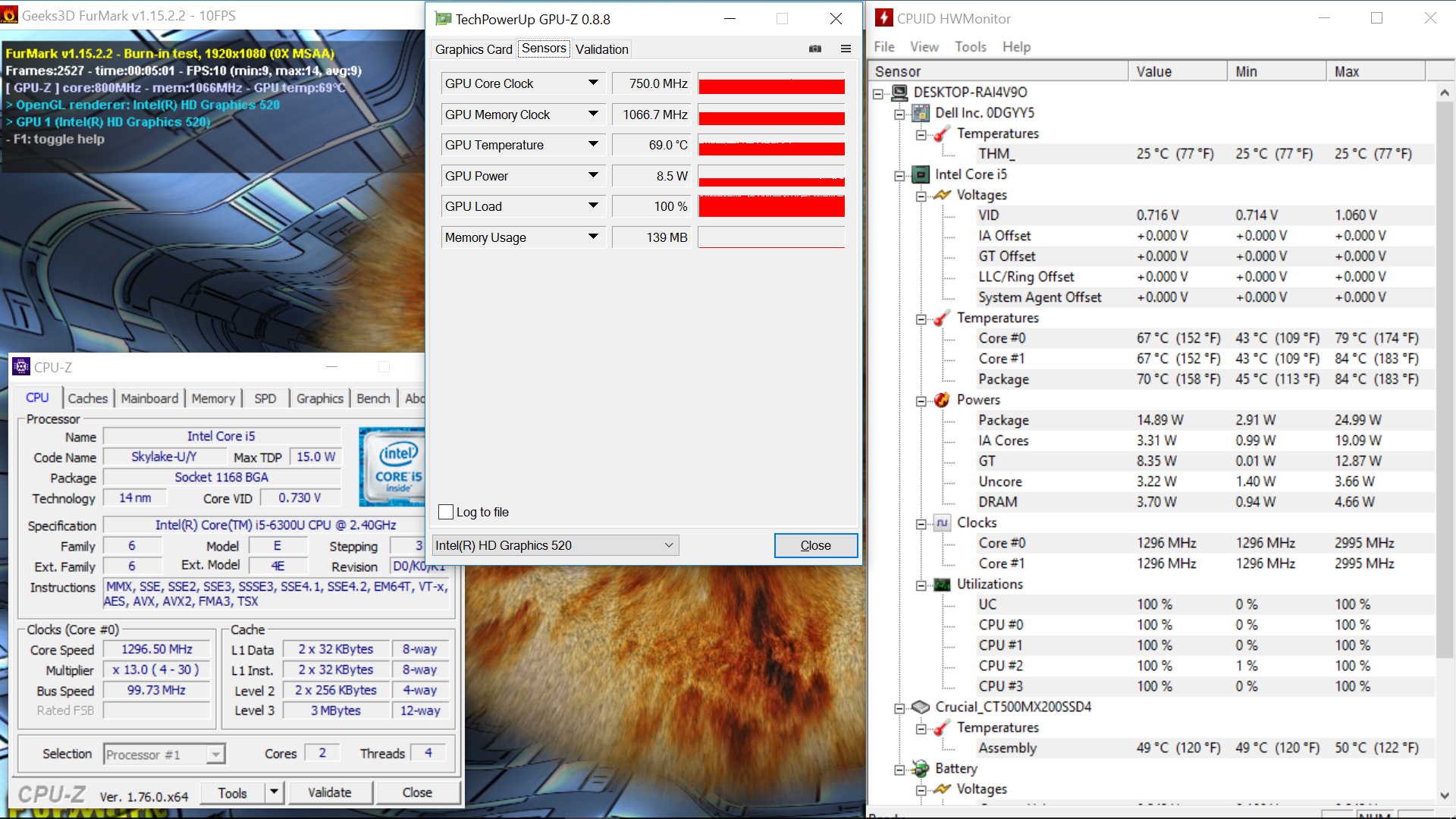Click the Intel Core i5 logo in CPU-Z
Viewport: 1456px width, 819px height.
coord(391,466)
